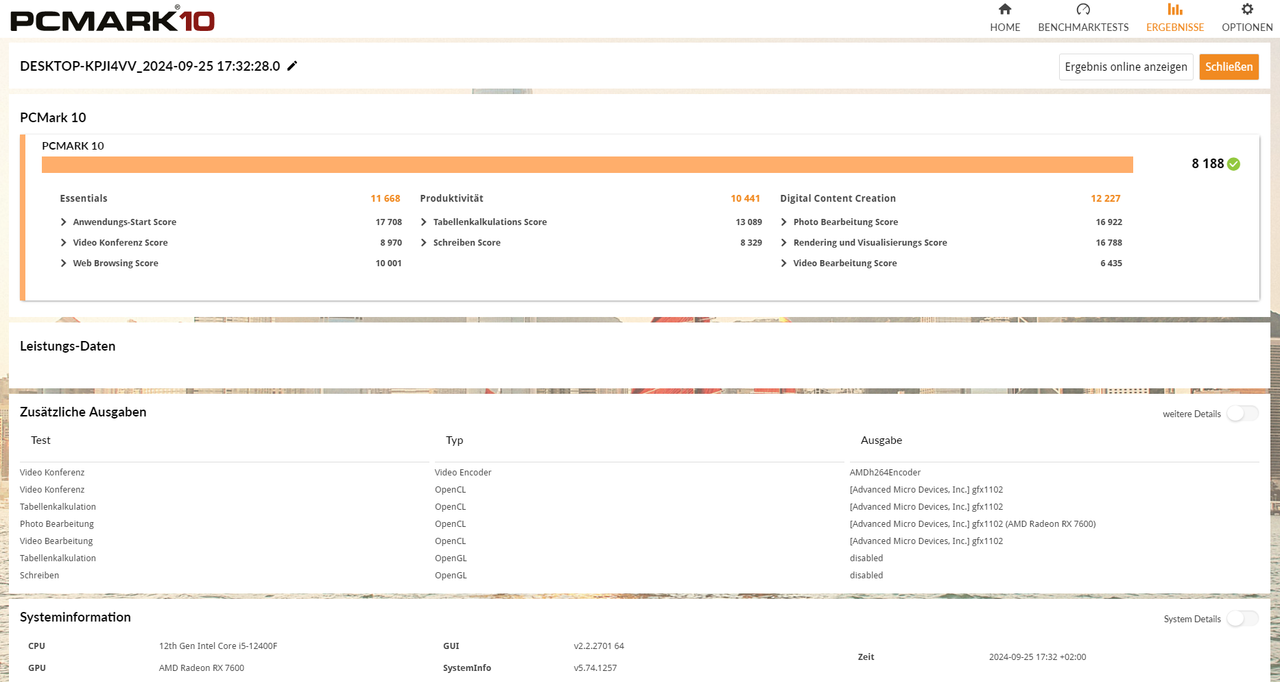
Task: Select the ERGEBNISSE tab label
Action: click(1175, 27)
